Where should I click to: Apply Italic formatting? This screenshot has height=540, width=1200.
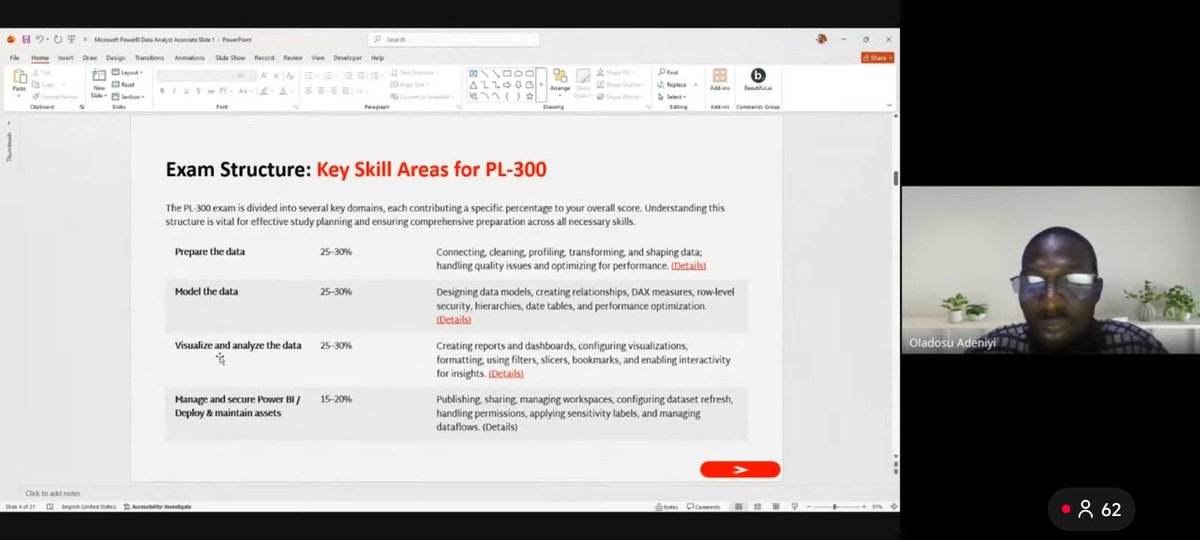click(173, 91)
